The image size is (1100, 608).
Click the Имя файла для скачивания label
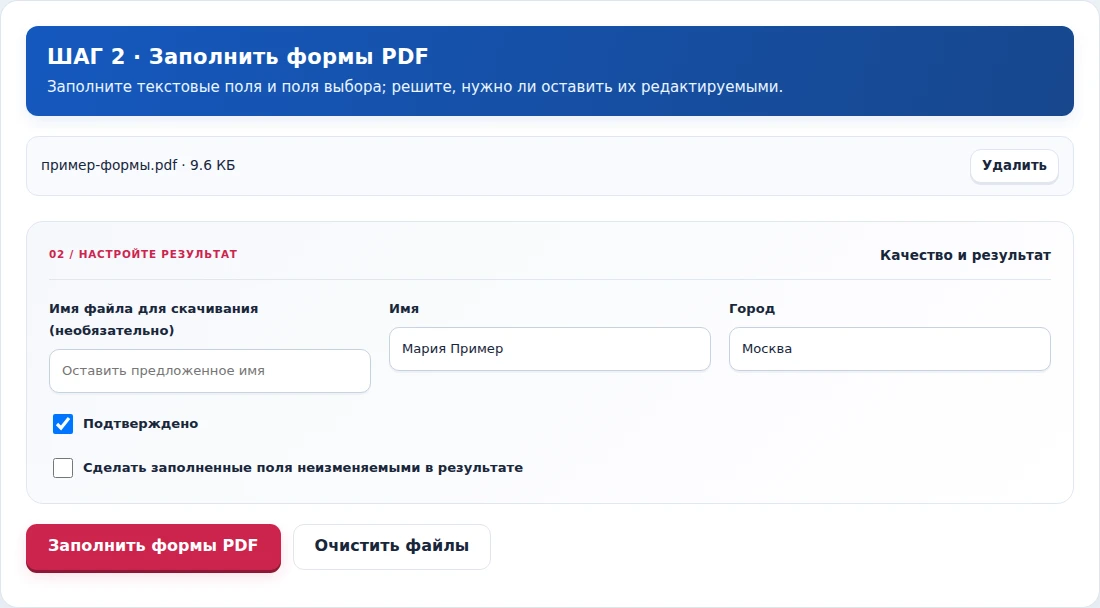[154, 319]
